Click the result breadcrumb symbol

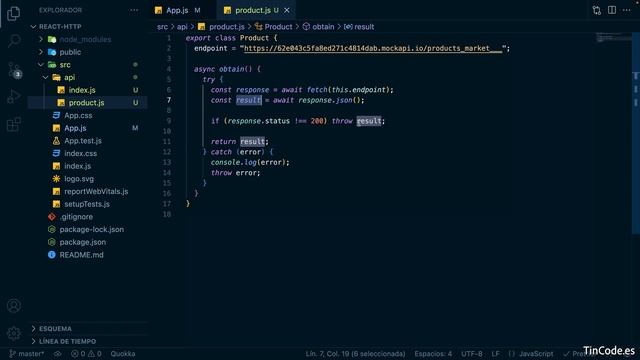point(359,27)
